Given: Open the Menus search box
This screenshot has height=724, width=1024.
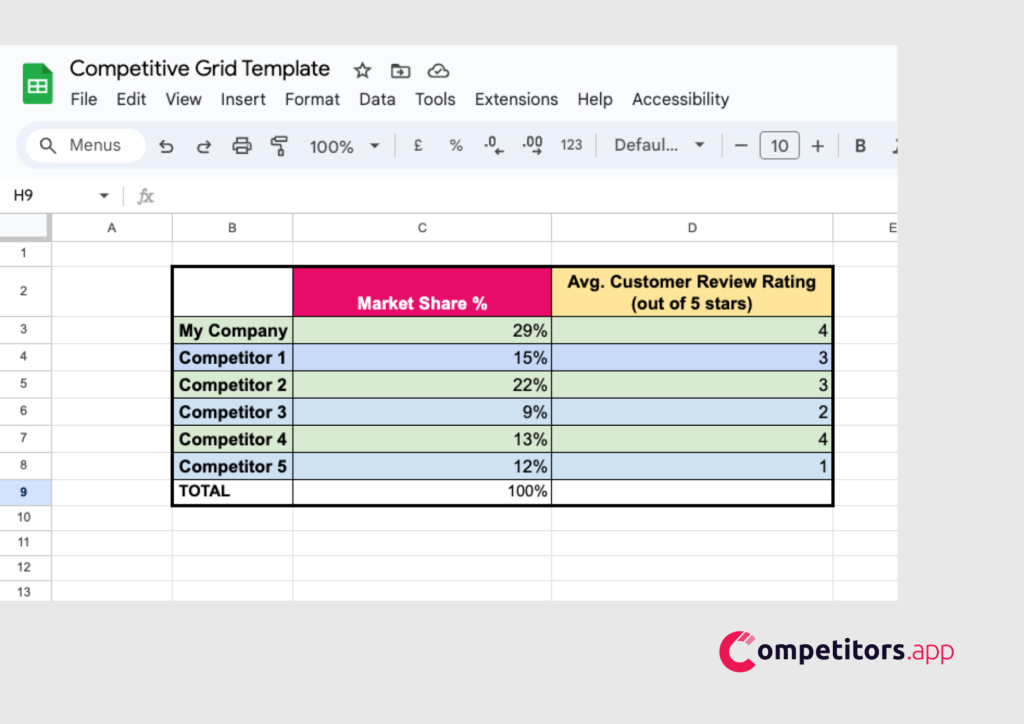Looking at the screenshot, I should point(84,145).
